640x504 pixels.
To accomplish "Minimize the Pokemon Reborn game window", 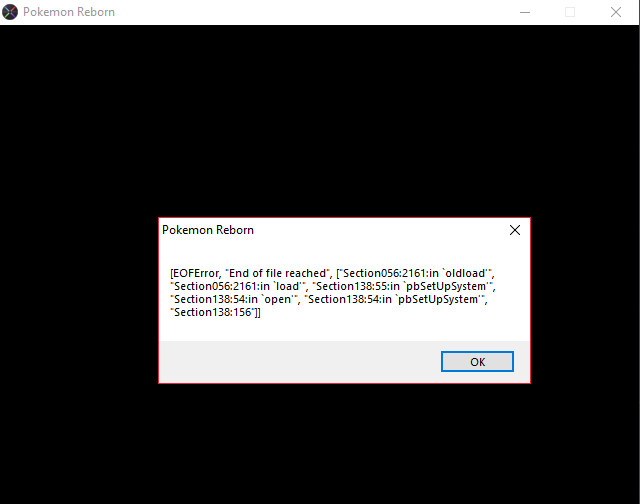I will tap(524, 12).
